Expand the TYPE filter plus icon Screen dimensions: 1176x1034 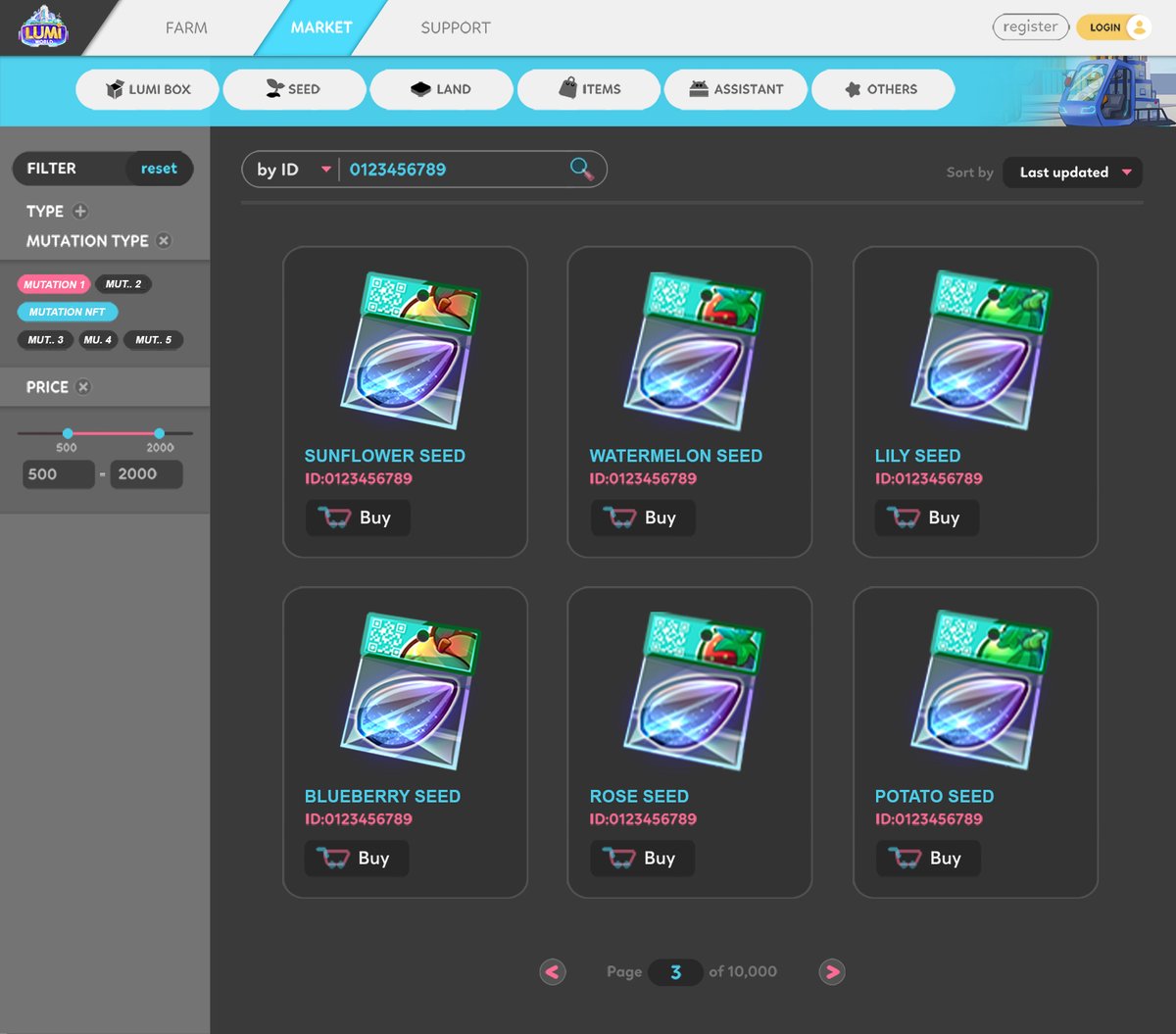point(80,211)
